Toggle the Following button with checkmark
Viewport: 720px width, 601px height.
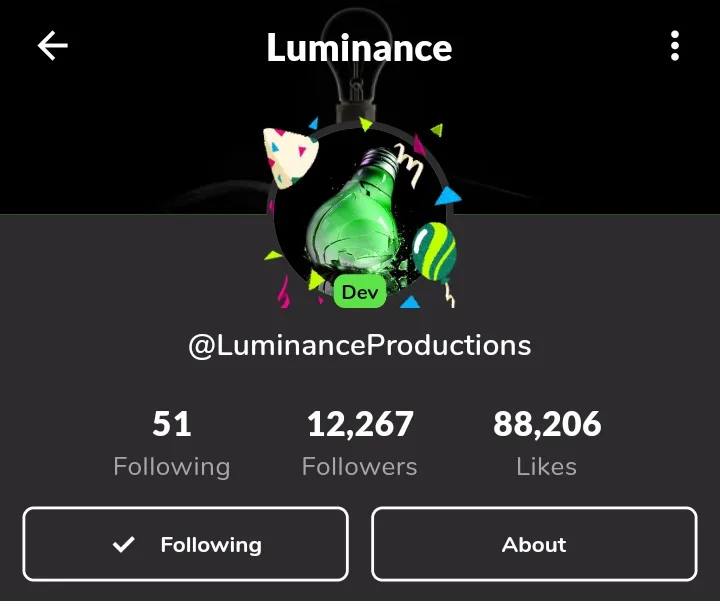(186, 544)
